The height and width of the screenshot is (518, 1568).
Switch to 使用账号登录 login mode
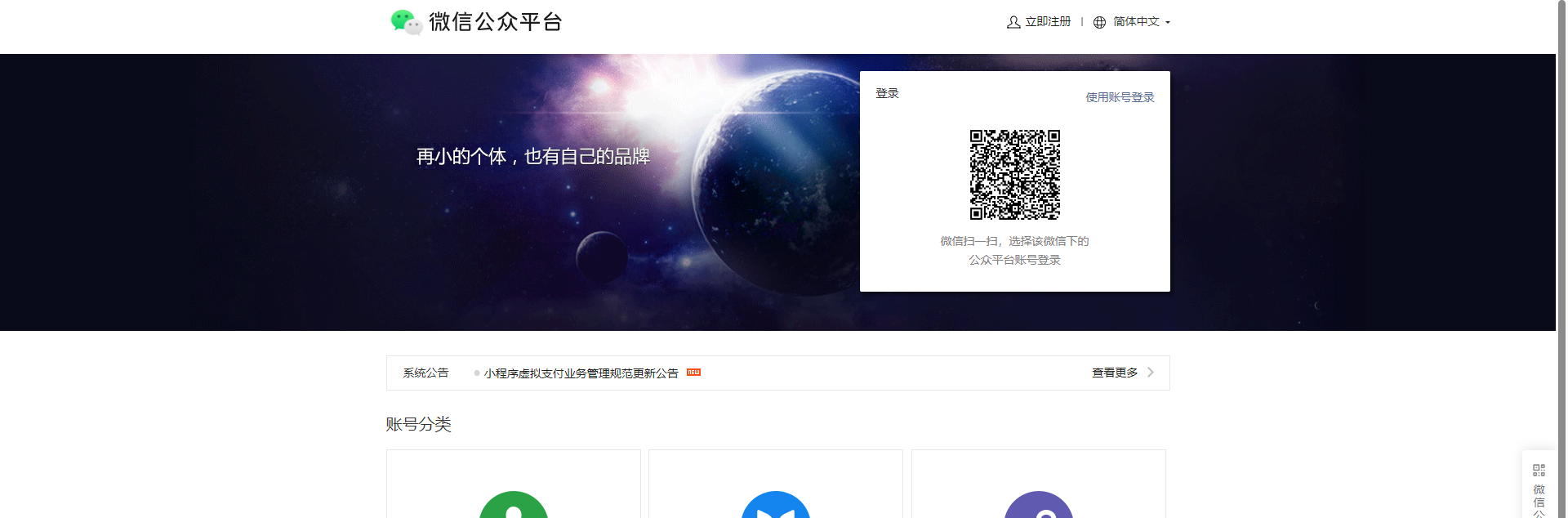[1120, 97]
